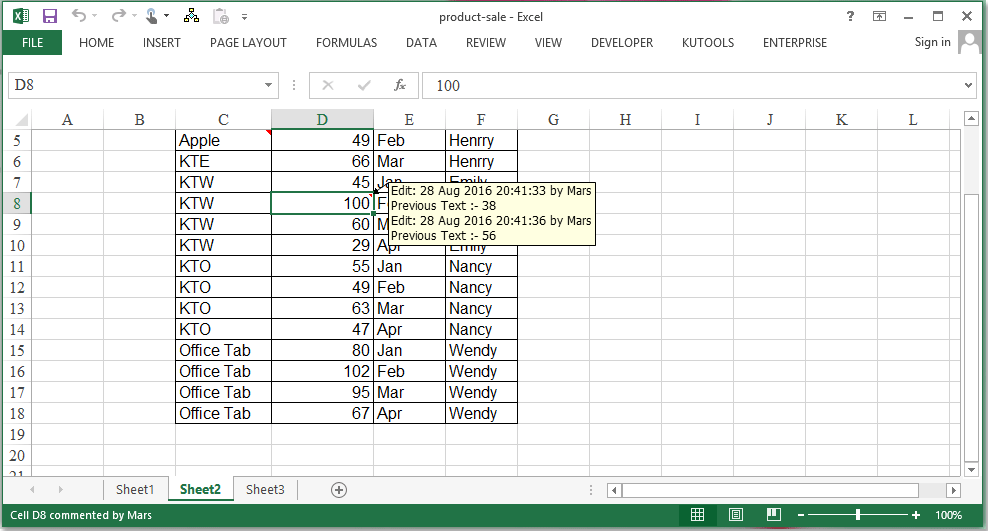Select cell containing Office Tab value 102
This screenshot has height=531, width=988.
point(322,372)
